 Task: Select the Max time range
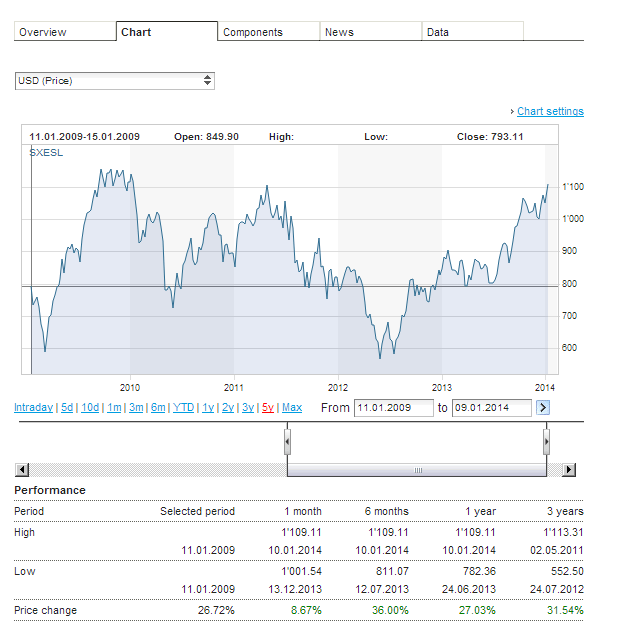click(x=292, y=408)
